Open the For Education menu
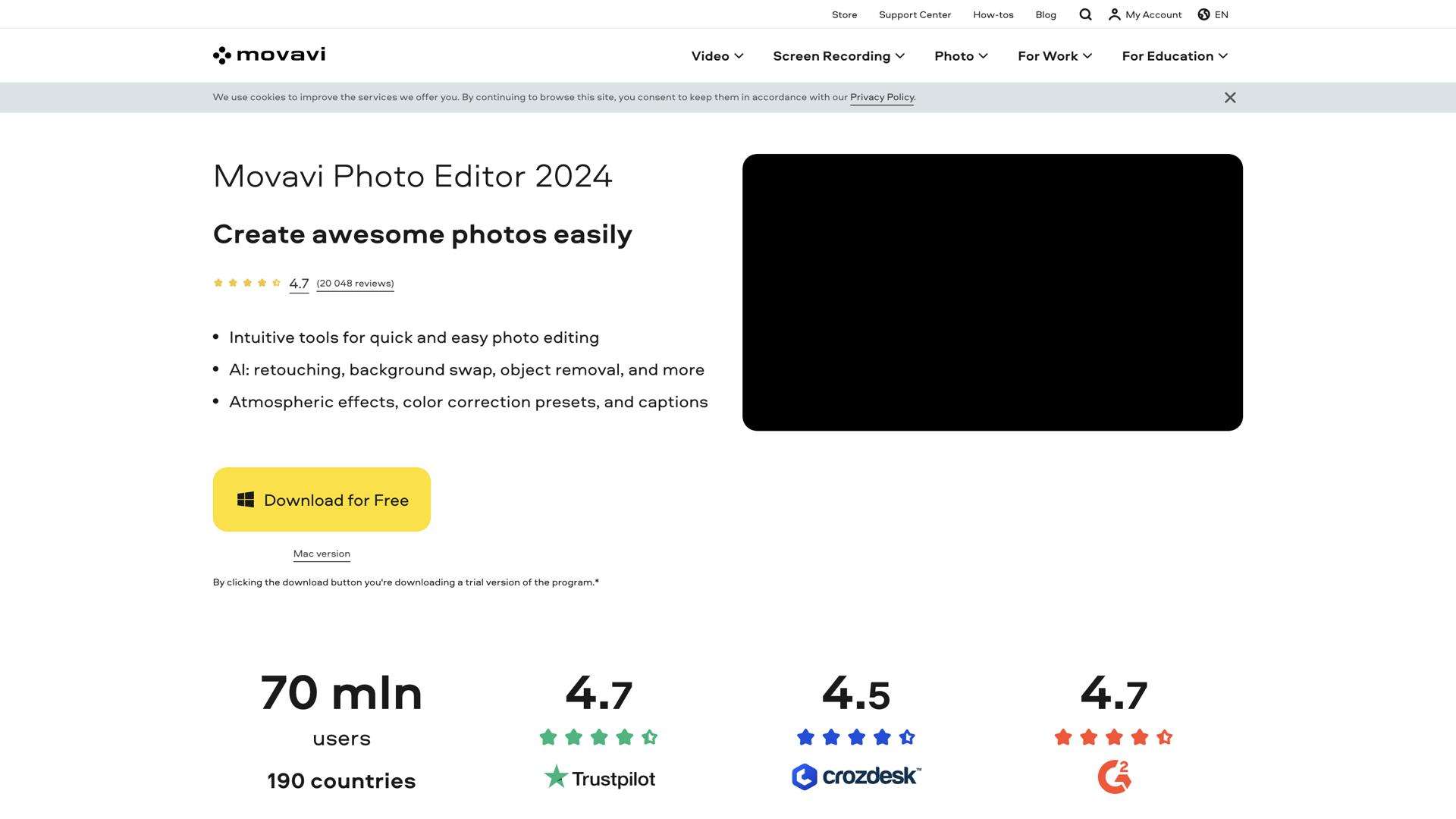This screenshot has height=819, width=1456. 1174,56
